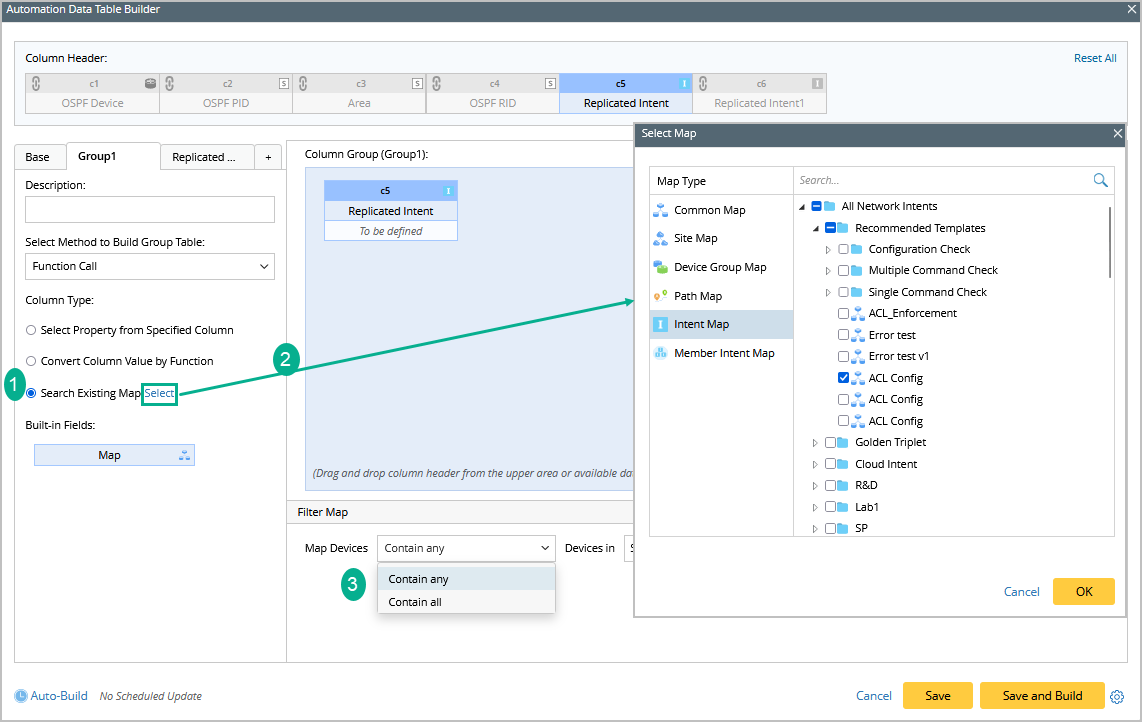Click Cancel in Select Map dialog
The height and width of the screenshot is (722, 1142).
(x=1021, y=592)
